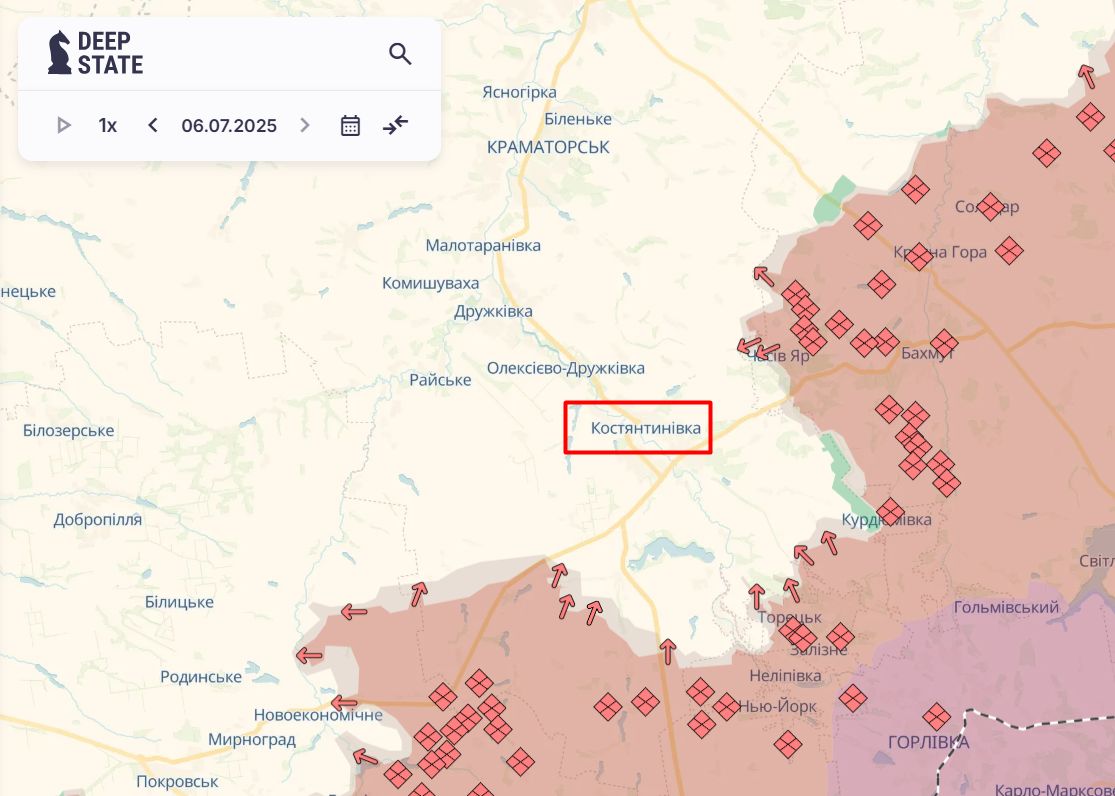The width and height of the screenshot is (1115, 796).
Task: Go to the next date arrow
Action: [x=305, y=125]
